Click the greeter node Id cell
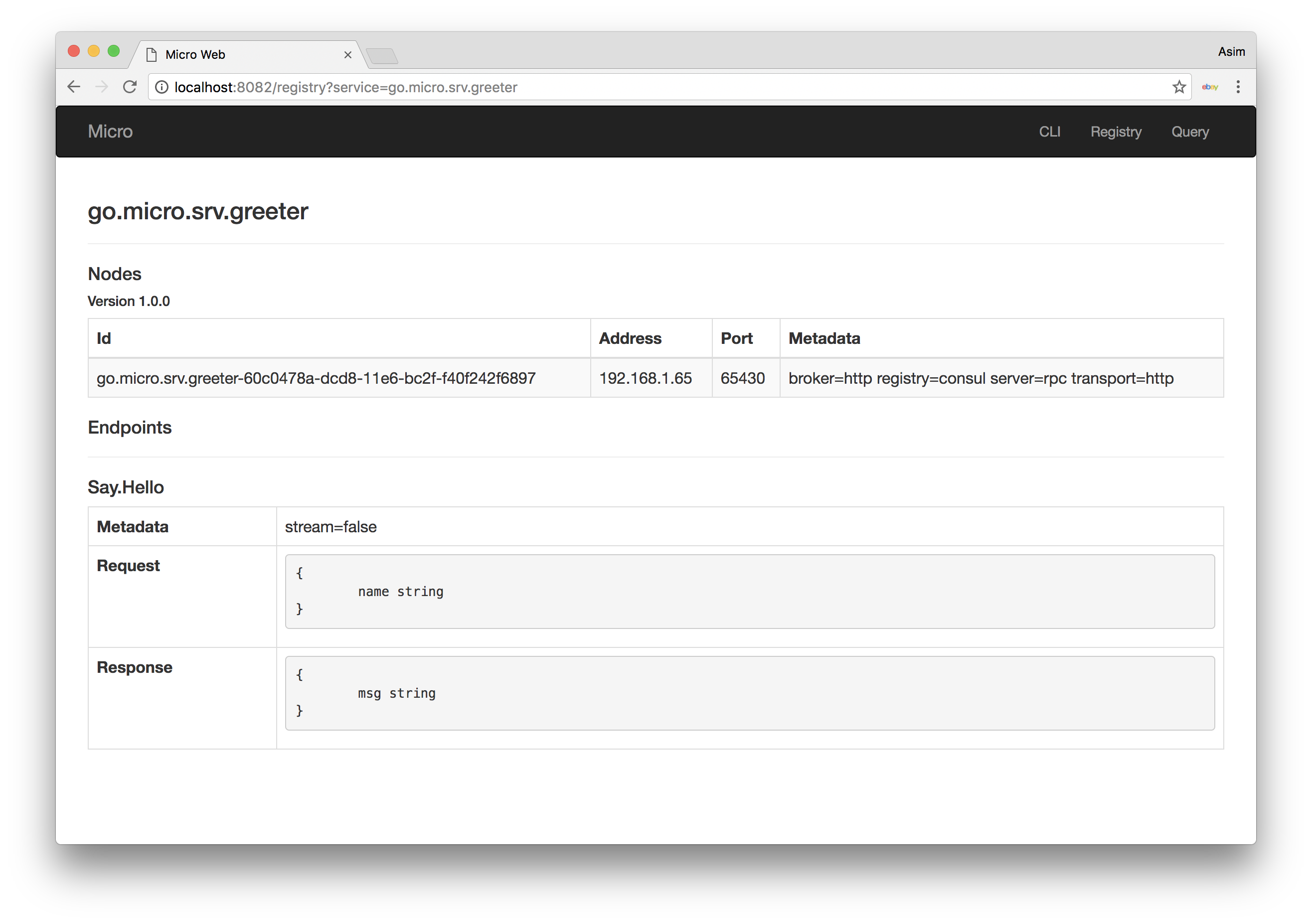 (x=316, y=378)
